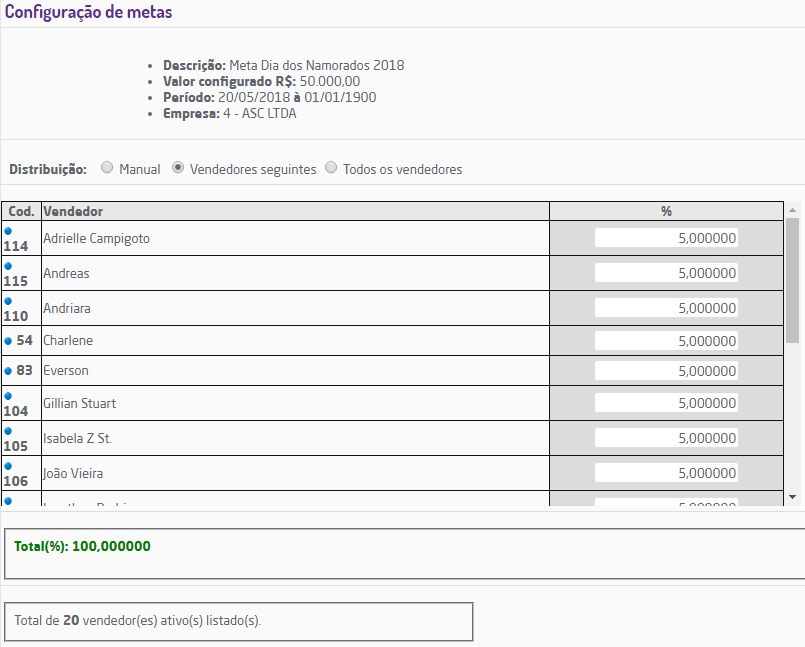Select Todos os vendedores option
The image size is (805, 647).
[x=331, y=169]
